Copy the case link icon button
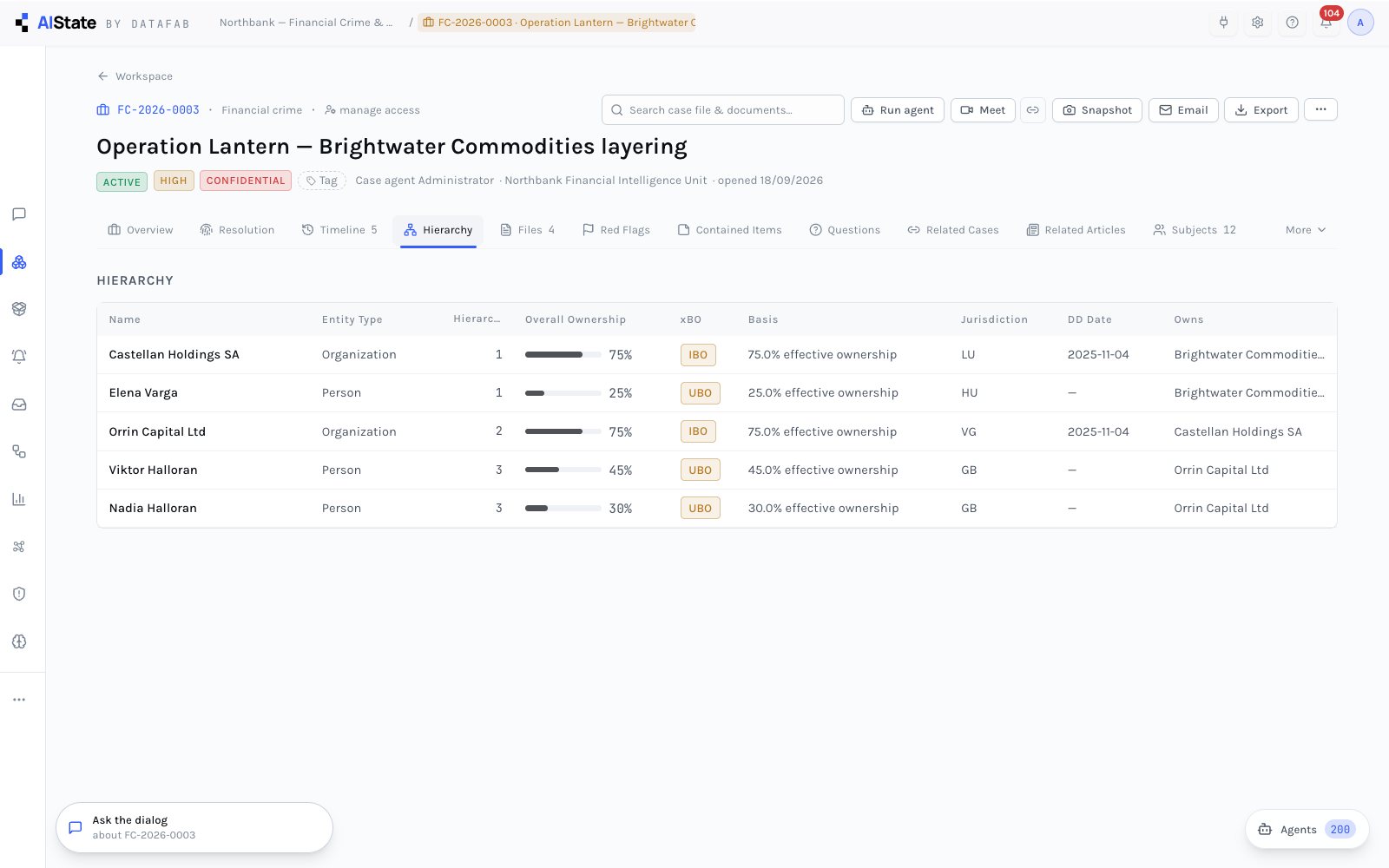The width and height of the screenshot is (1389, 868). point(1032,110)
